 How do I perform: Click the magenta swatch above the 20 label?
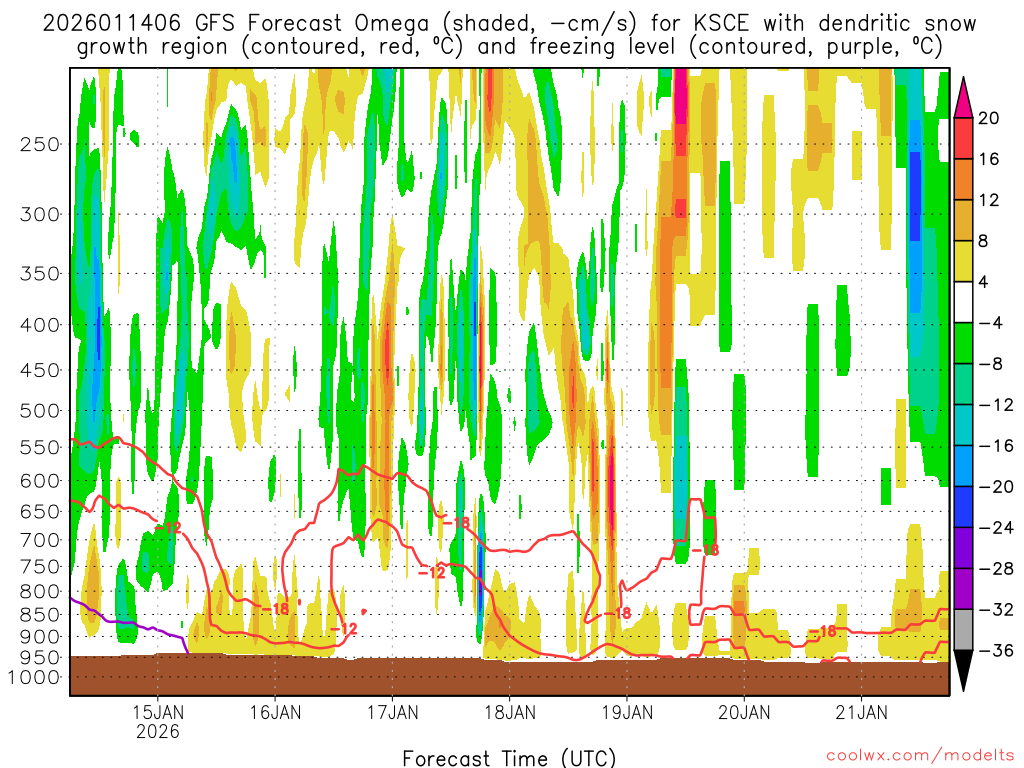click(963, 98)
